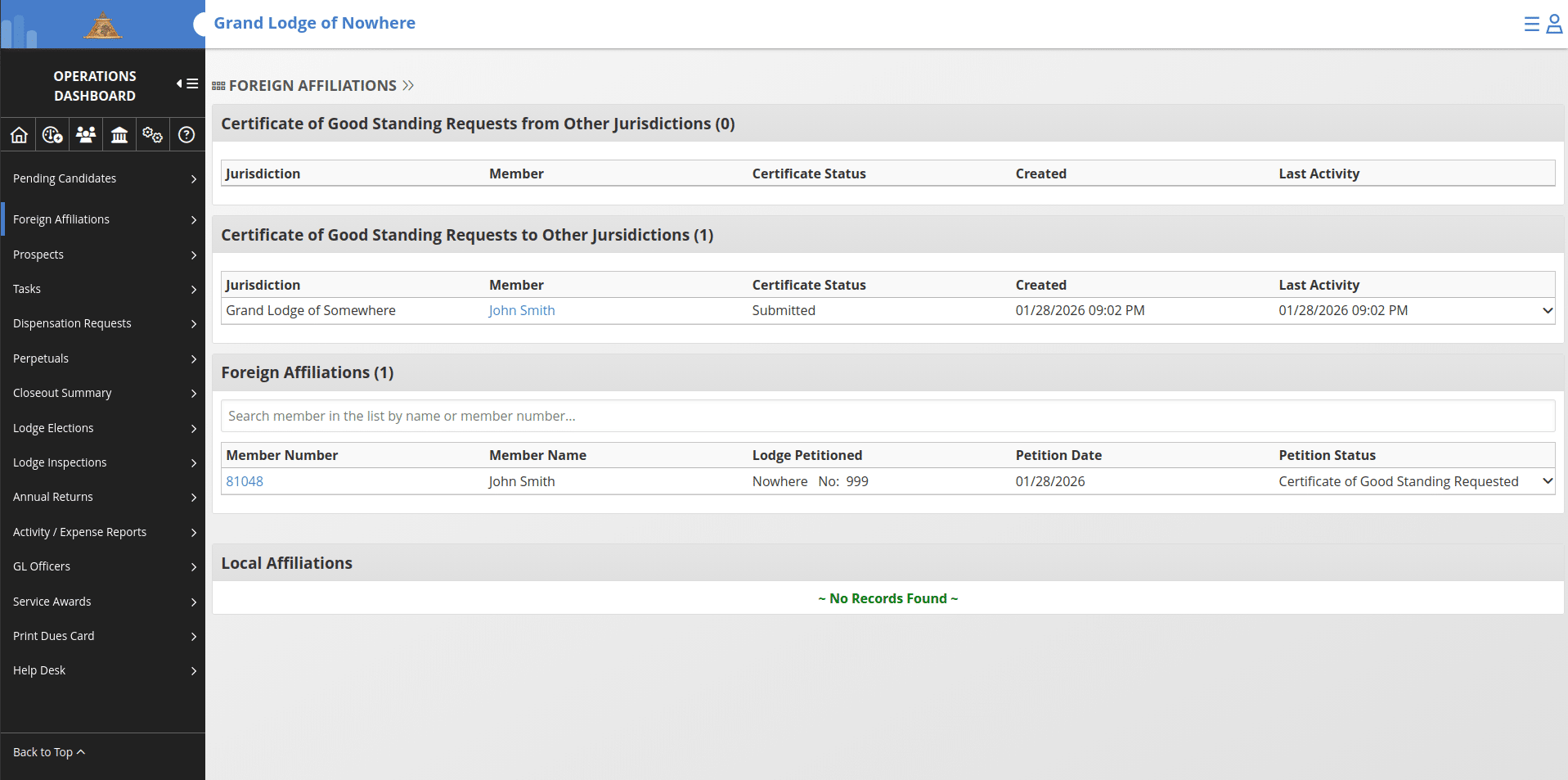The width and height of the screenshot is (1568, 780).
Task: Expand Tasks menu chevron
Action: click(x=194, y=289)
